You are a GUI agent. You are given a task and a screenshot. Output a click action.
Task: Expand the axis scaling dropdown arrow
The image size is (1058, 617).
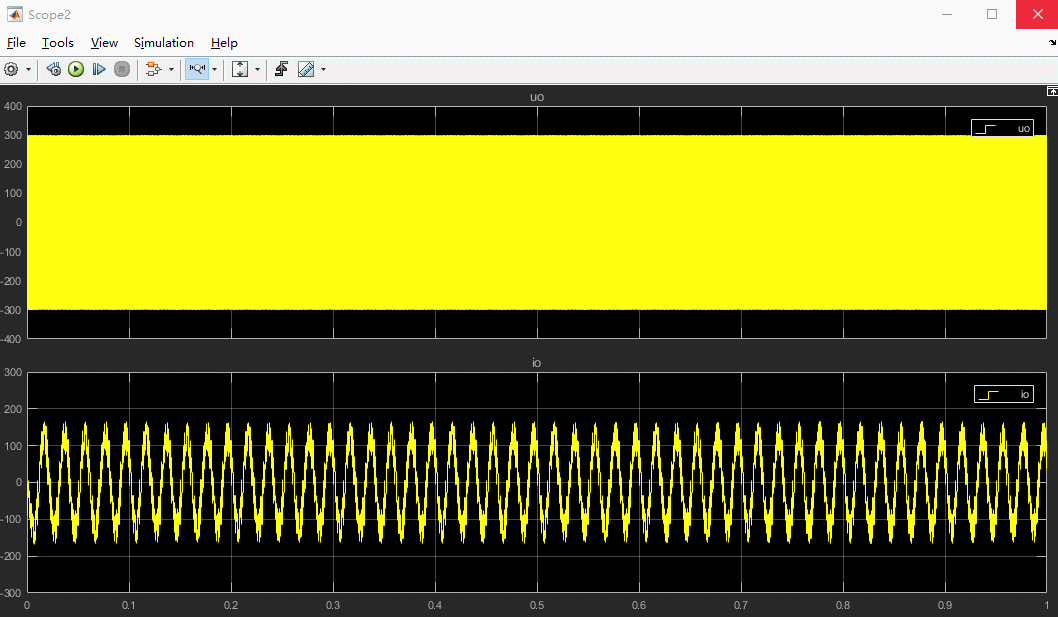tap(257, 70)
